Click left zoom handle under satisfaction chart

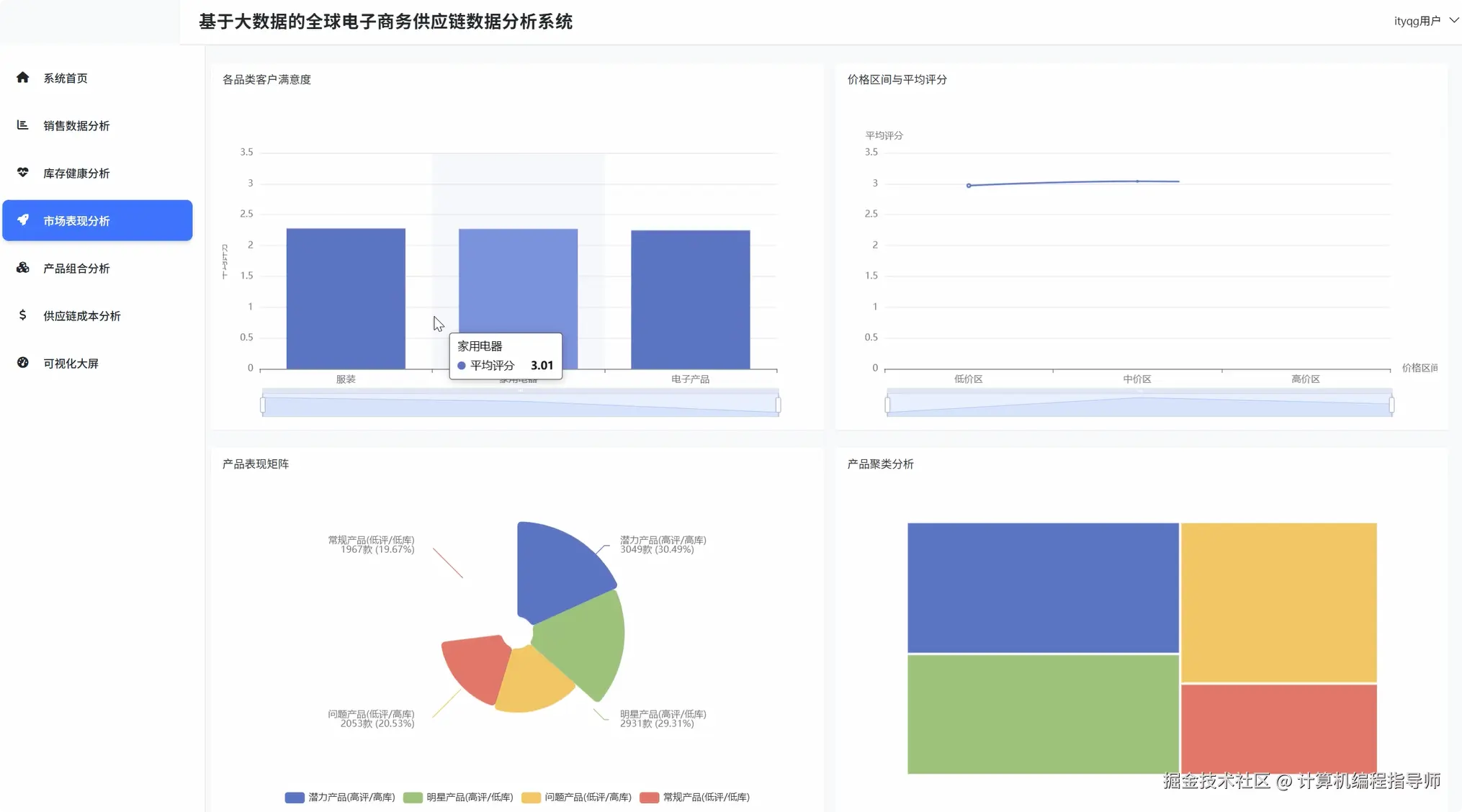[x=263, y=405]
